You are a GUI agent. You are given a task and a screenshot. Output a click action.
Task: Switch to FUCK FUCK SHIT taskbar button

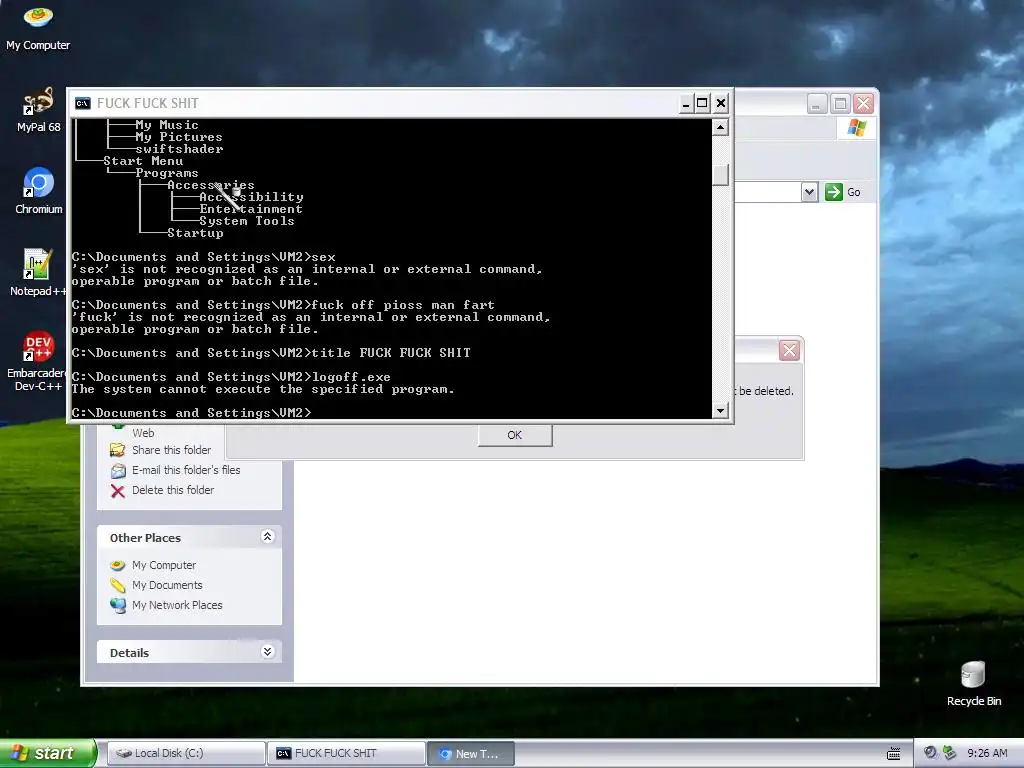click(x=346, y=754)
